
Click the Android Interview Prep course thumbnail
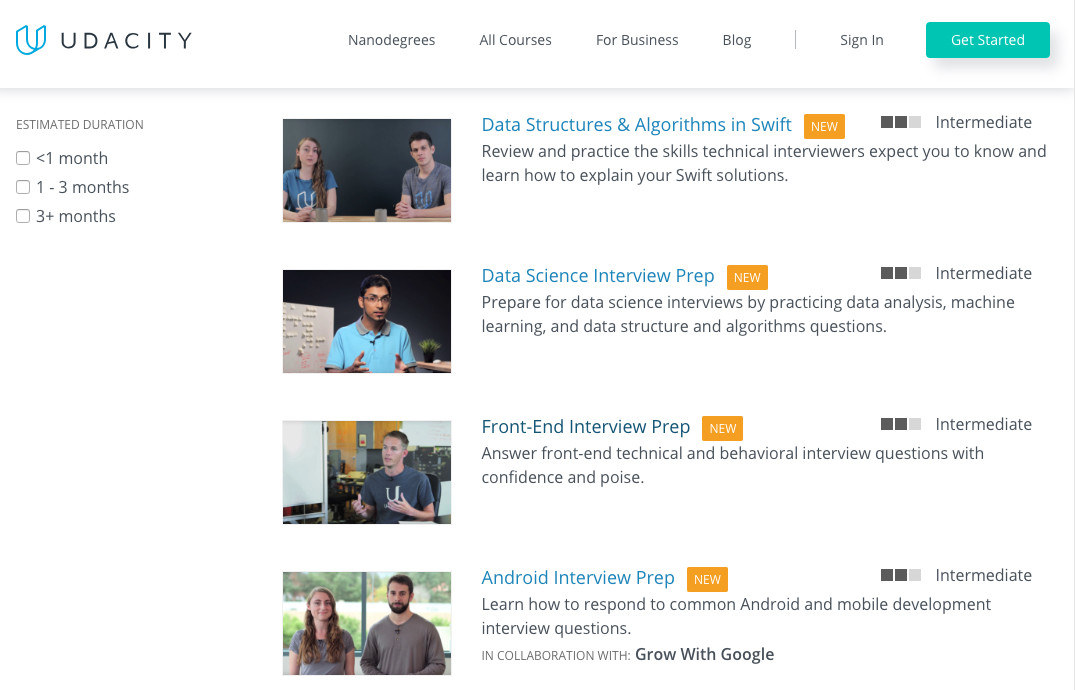coord(367,623)
